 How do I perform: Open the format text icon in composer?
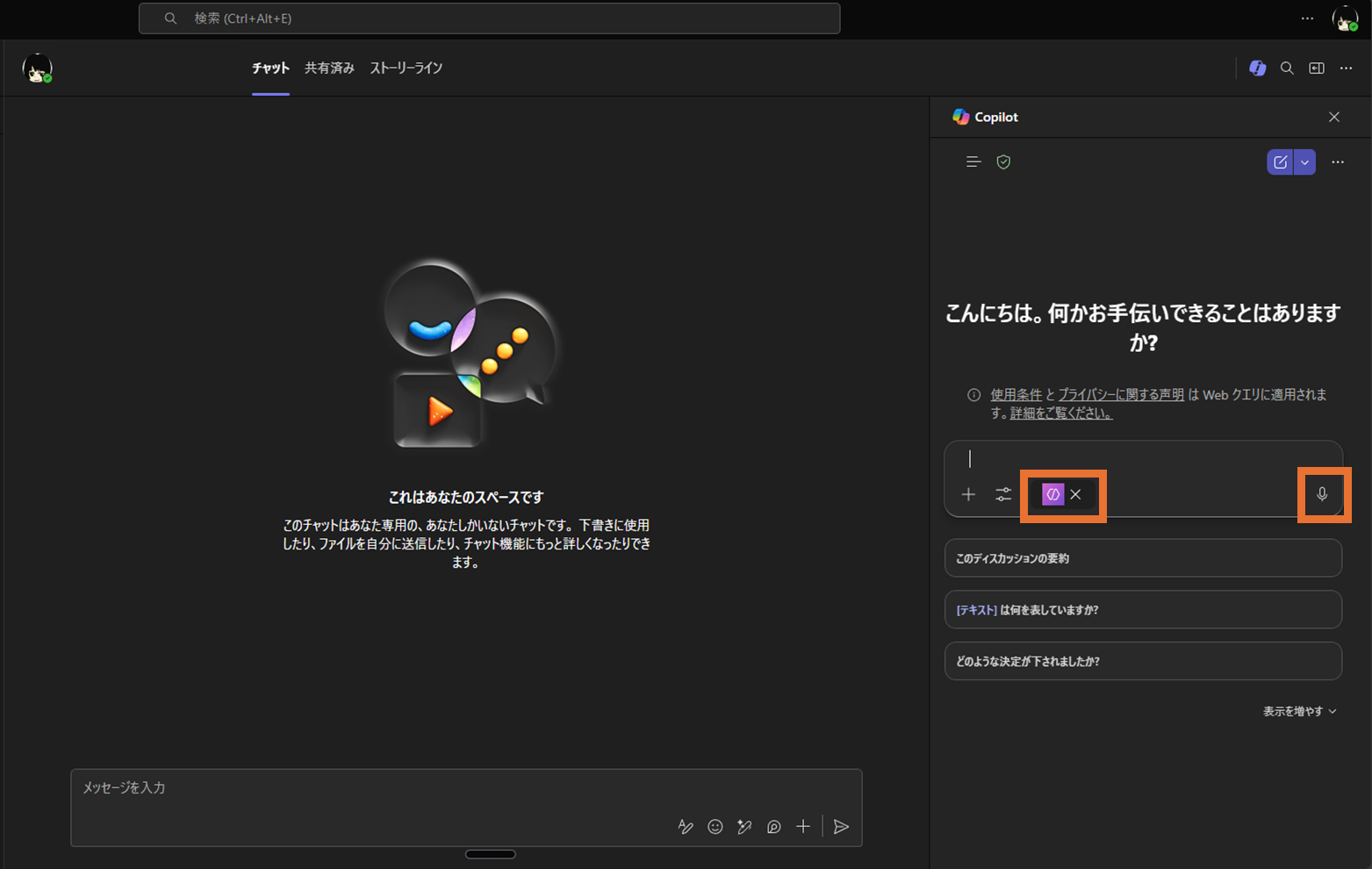click(686, 827)
